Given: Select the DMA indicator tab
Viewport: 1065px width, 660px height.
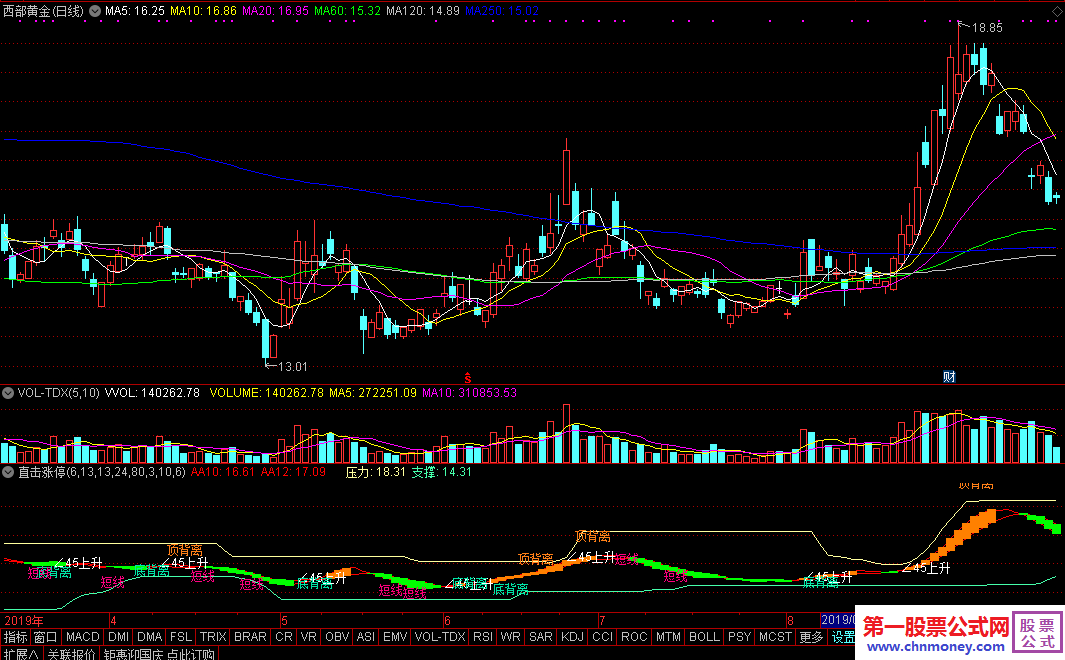Looking at the screenshot, I should [149, 637].
